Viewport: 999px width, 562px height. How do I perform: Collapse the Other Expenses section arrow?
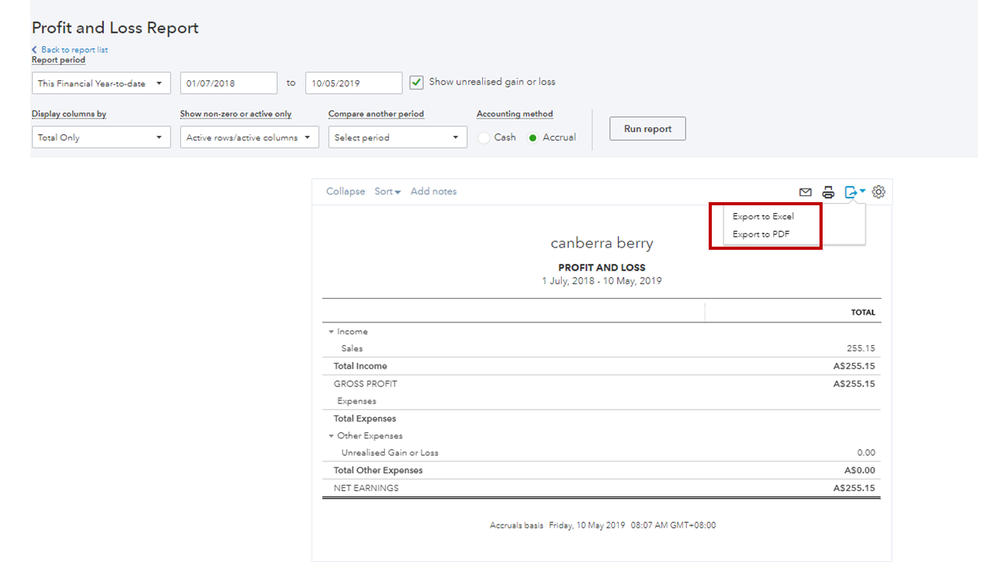click(331, 436)
